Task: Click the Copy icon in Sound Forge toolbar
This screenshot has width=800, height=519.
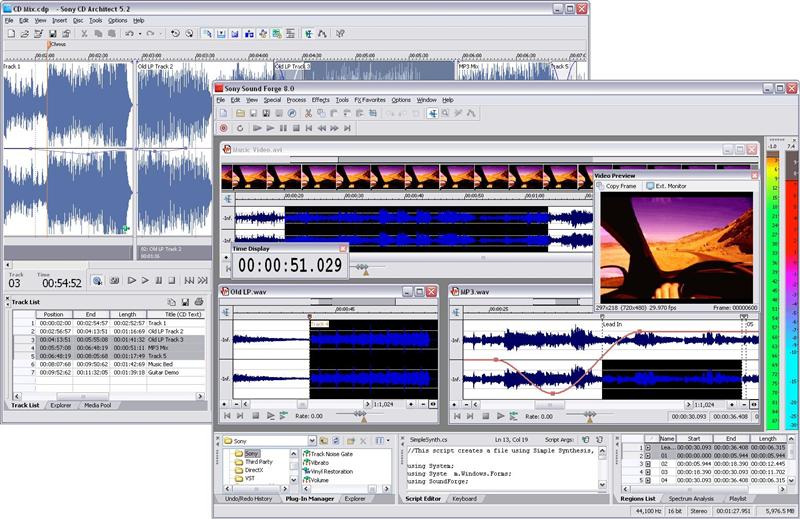Action: (x=321, y=113)
